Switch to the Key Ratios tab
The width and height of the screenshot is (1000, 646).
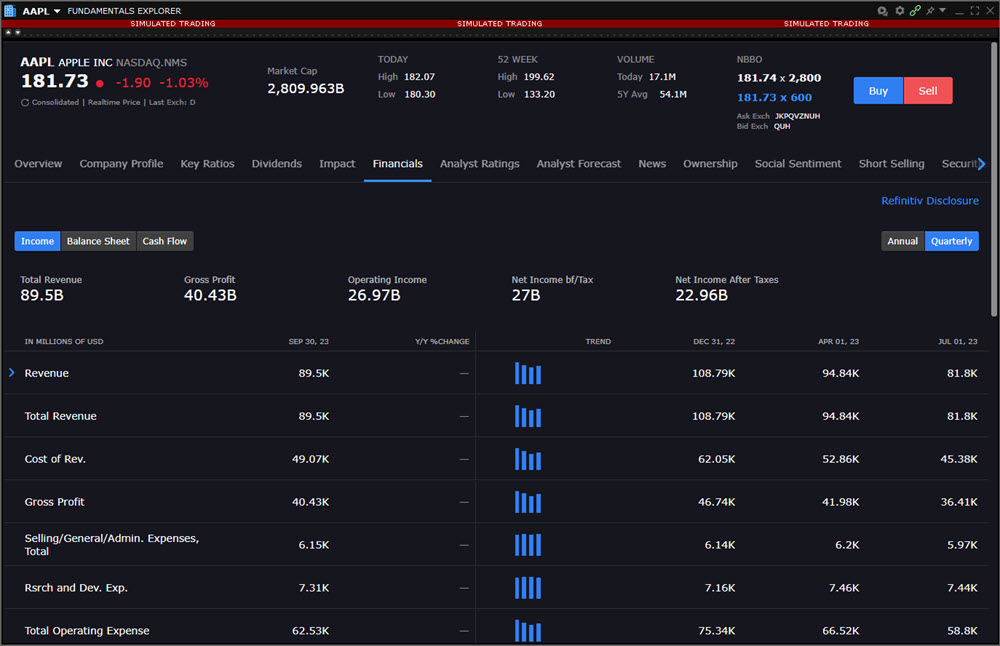(x=207, y=164)
